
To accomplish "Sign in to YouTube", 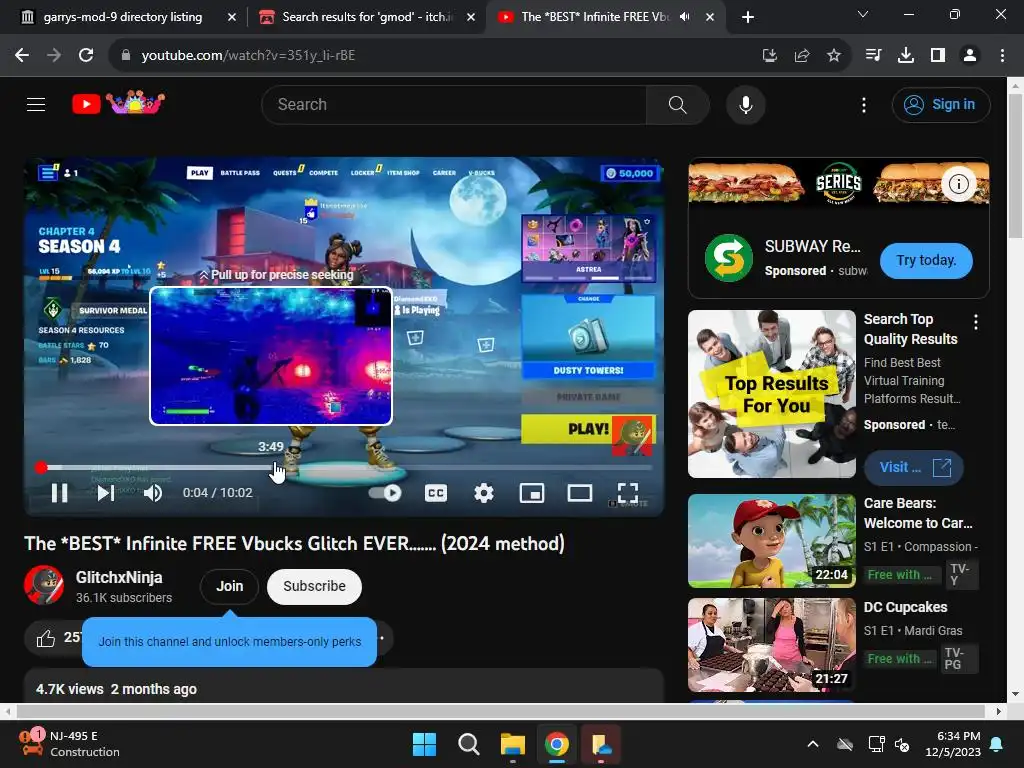I will [940, 104].
